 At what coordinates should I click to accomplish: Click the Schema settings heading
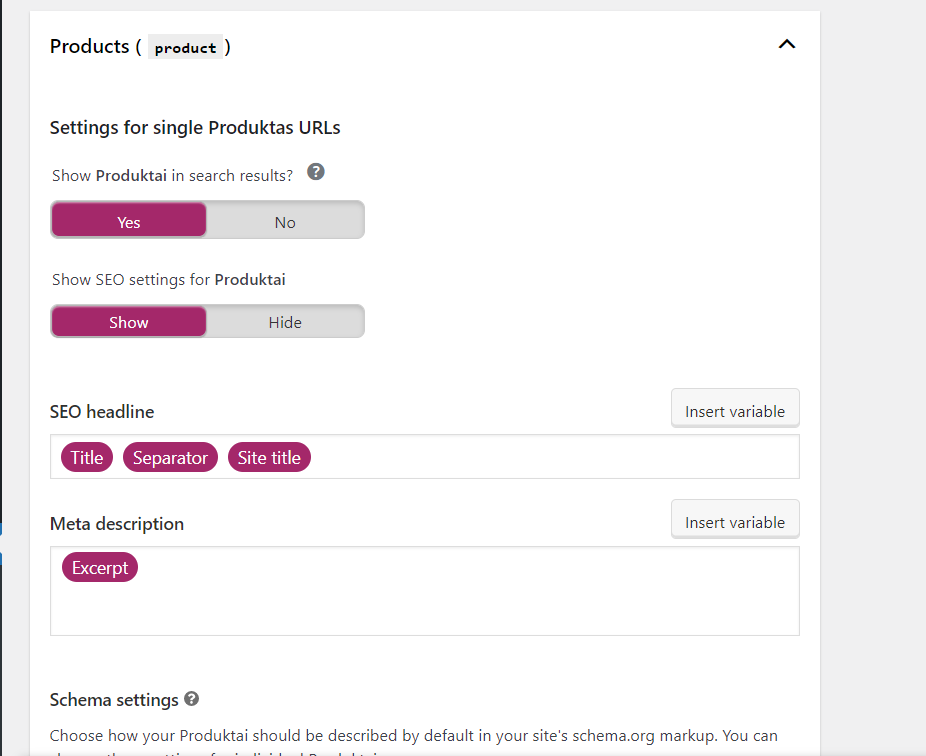114,700
